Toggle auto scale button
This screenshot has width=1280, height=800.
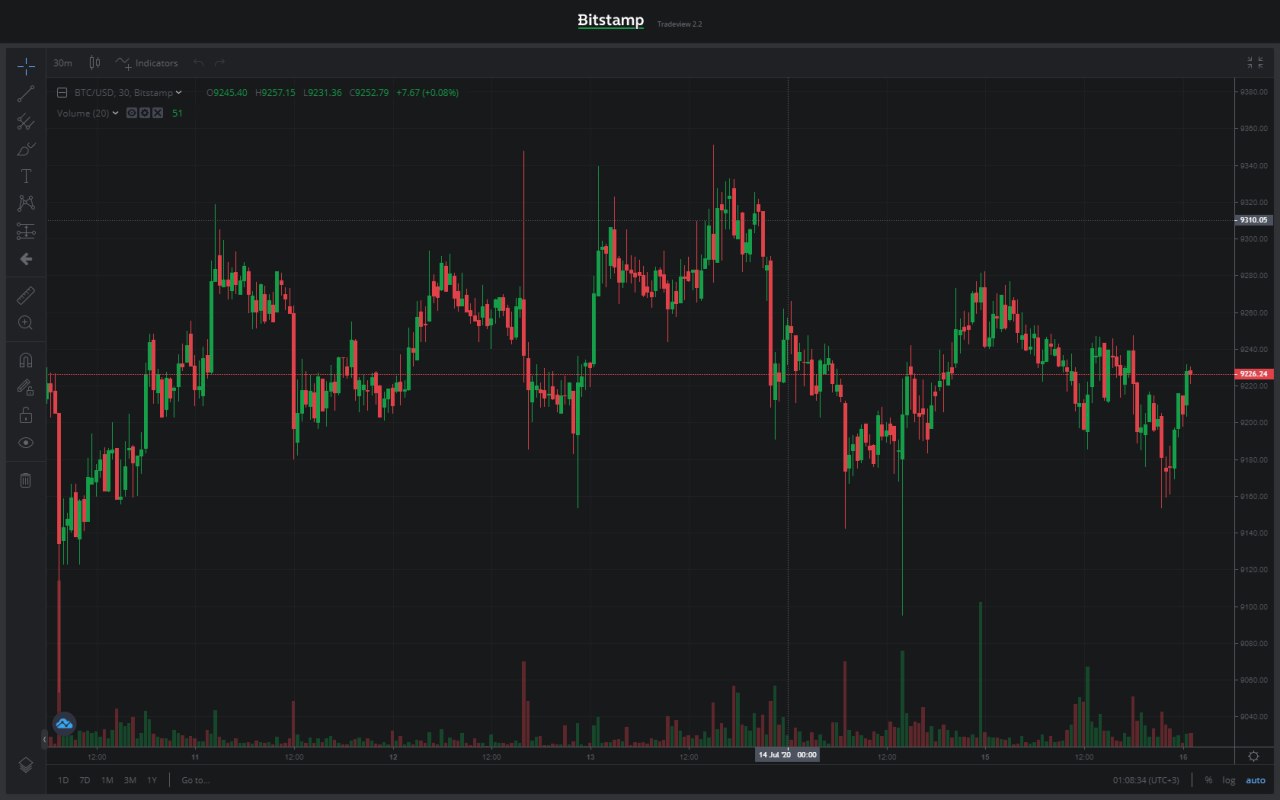click(x=1254, y=780)
